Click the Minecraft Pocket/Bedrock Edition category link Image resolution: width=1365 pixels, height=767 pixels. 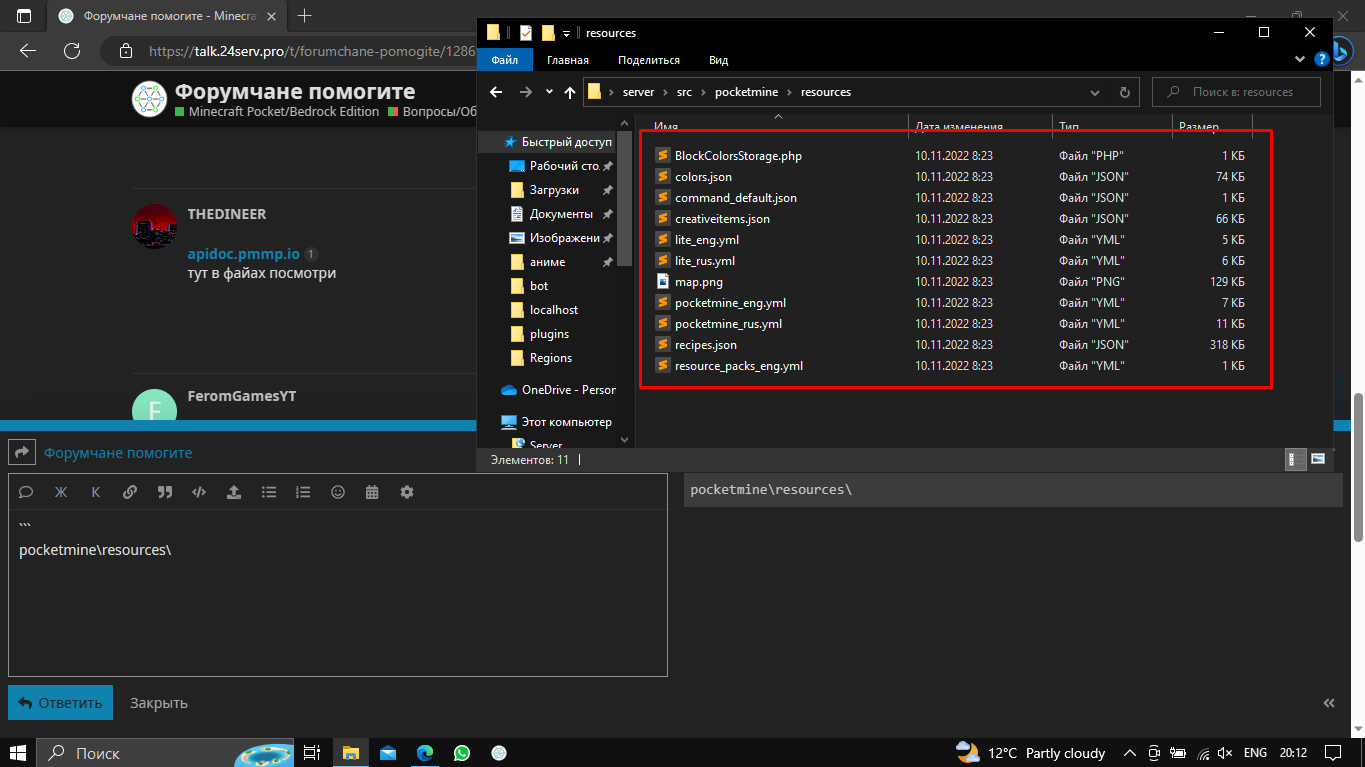[x=284, y=112]
